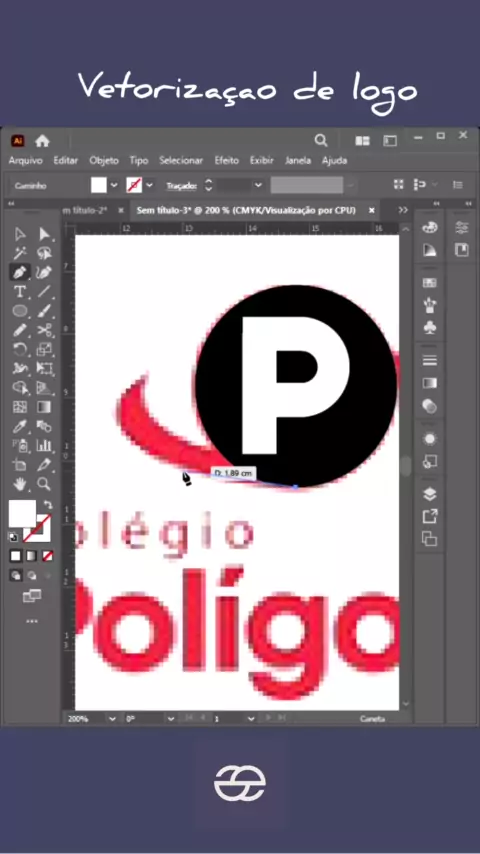Click the Efeito menu item

pyautogui.click(x=226, y=161)
